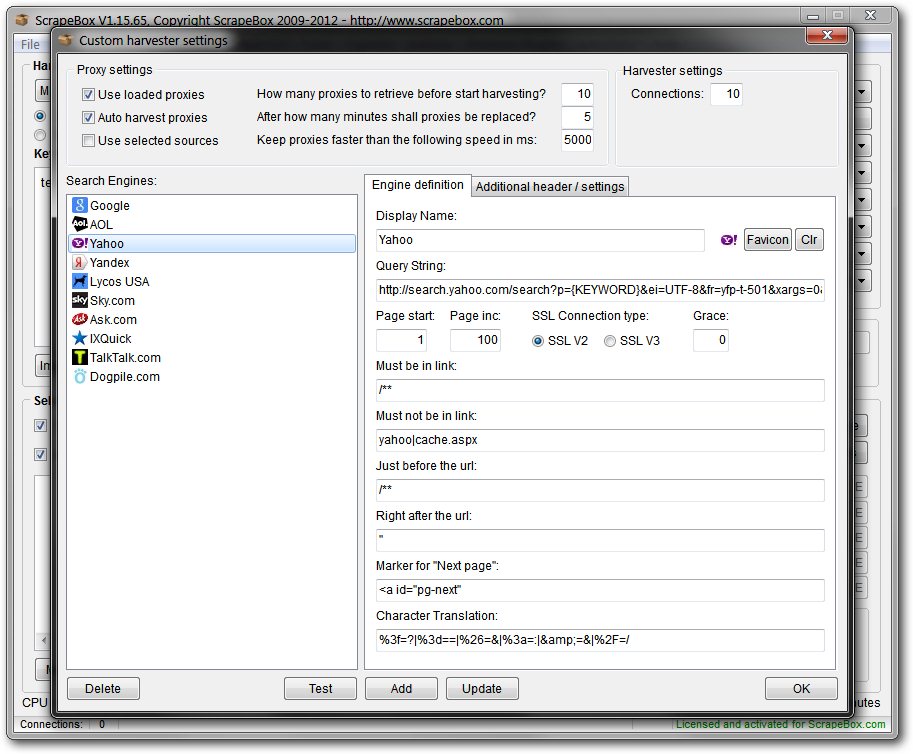Image resolution: width=913 pixels, height=754 pixels.
Task: Click into the Query String field
Action: click(600, 290)
